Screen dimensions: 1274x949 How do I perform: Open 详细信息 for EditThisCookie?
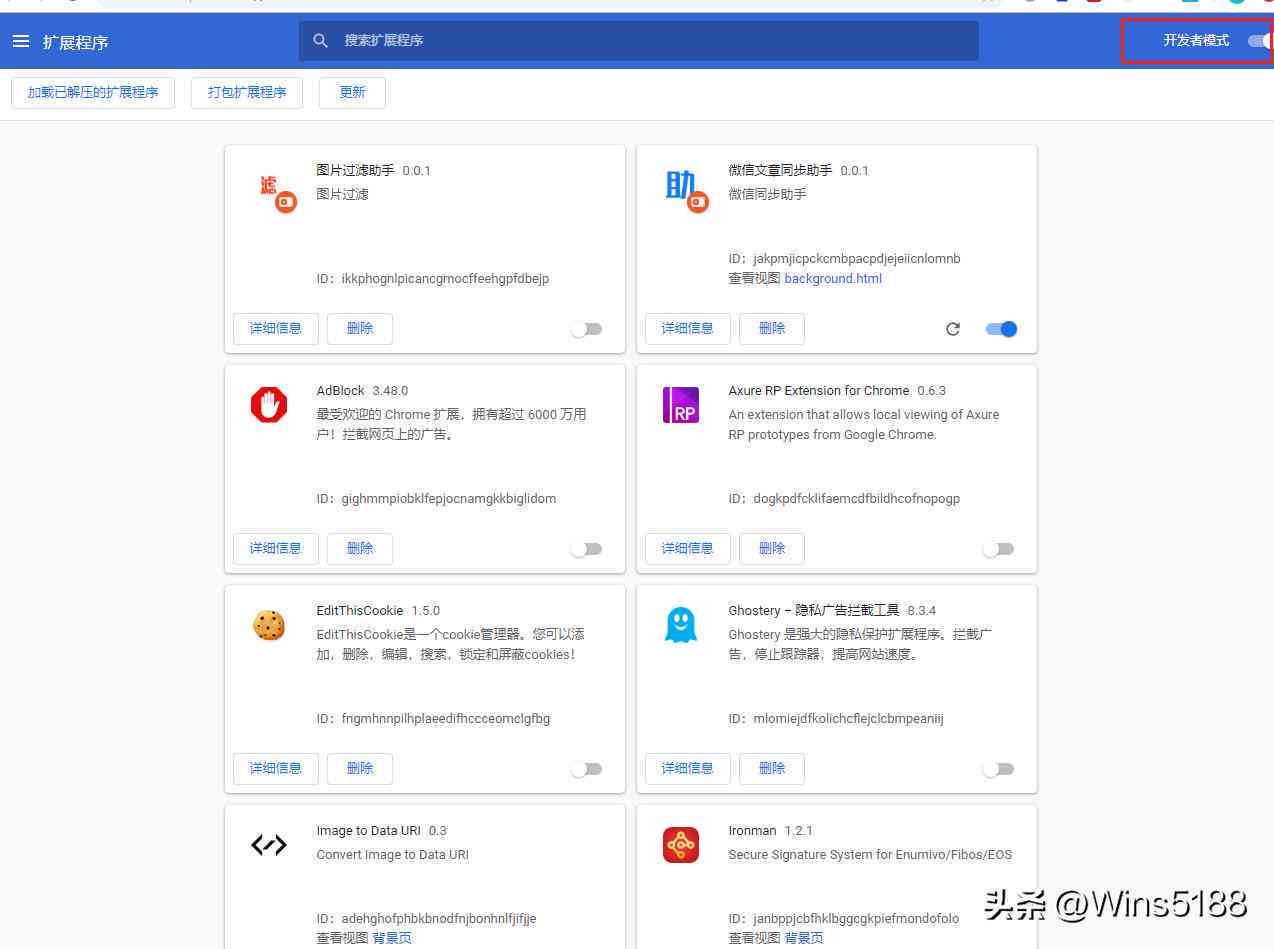click(276, 768)
